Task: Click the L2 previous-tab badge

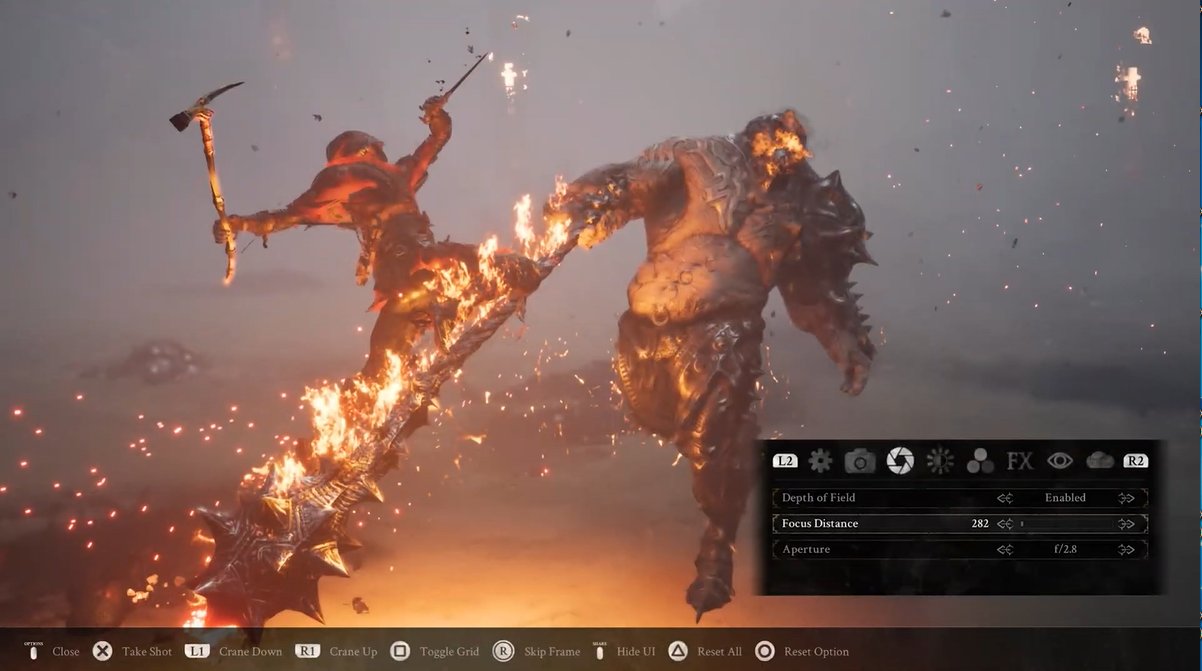Action: pos(785,461)
